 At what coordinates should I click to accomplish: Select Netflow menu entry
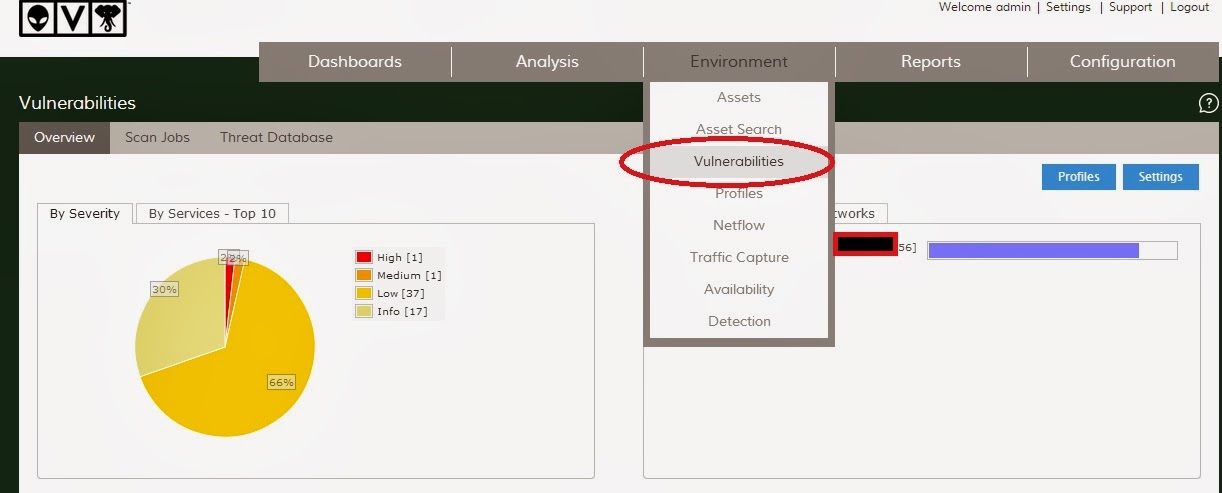(738, 225)
